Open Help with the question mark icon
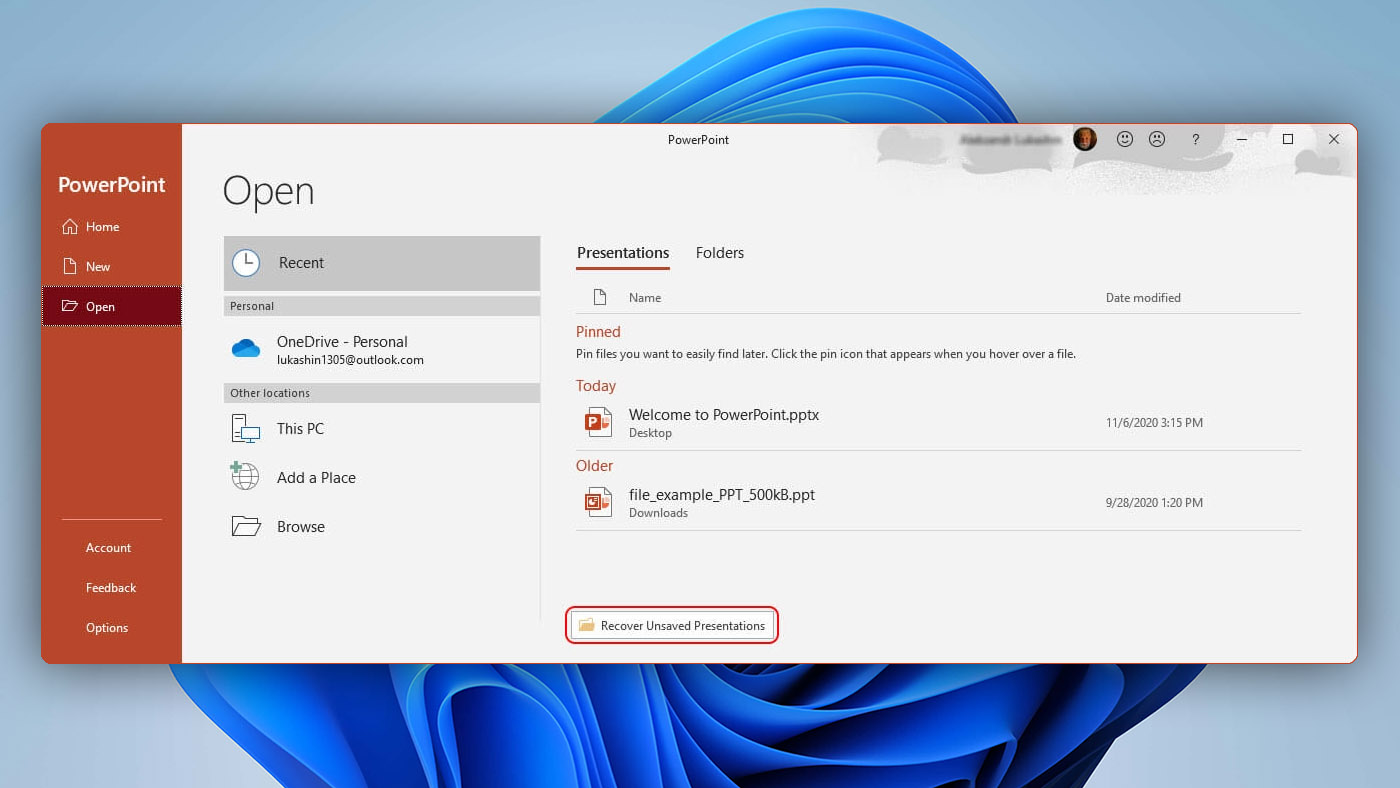This screenshot has width=1400, height=788. pos(1195,140)
